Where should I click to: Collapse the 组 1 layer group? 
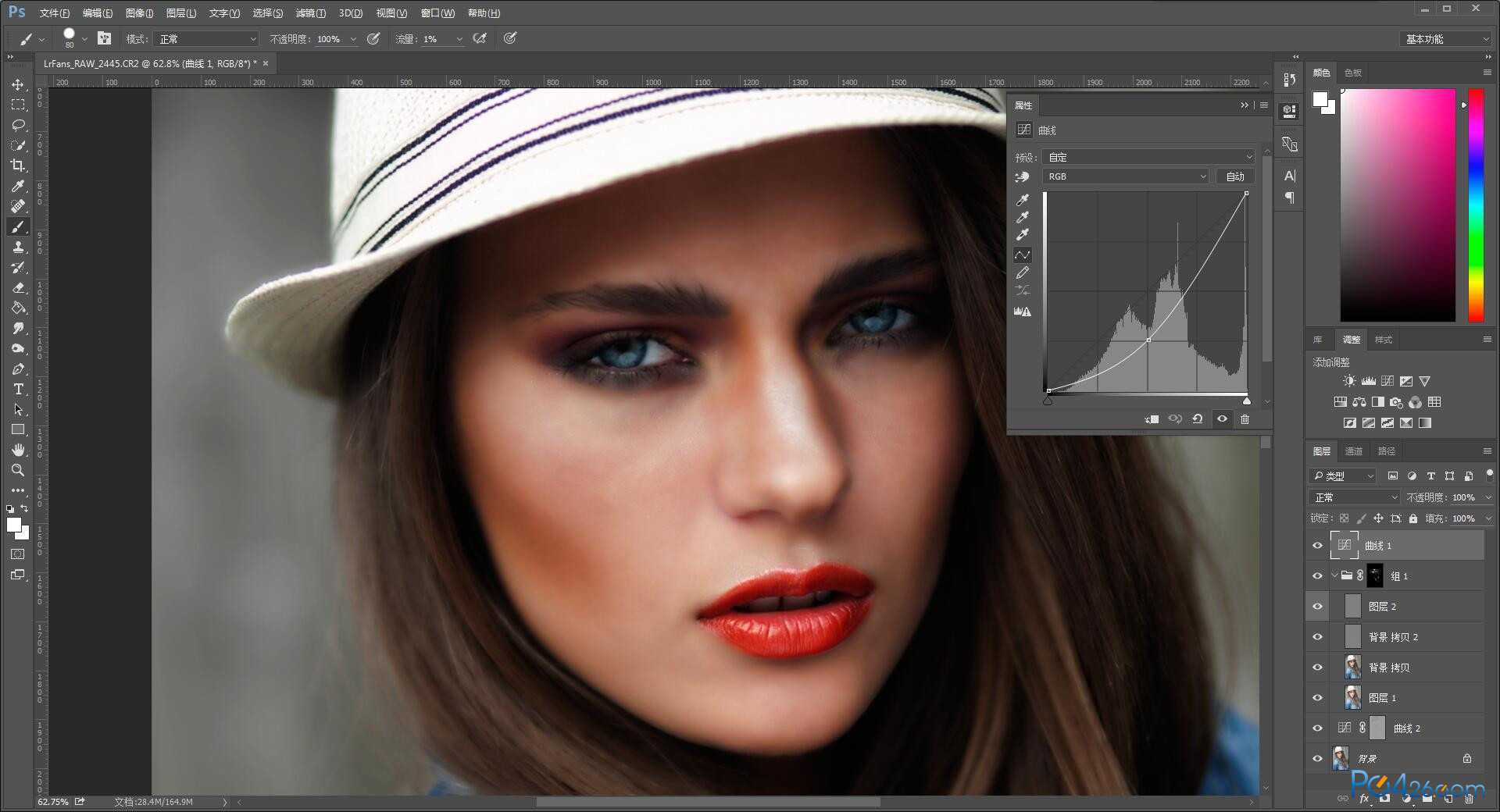click(1334, 576)
